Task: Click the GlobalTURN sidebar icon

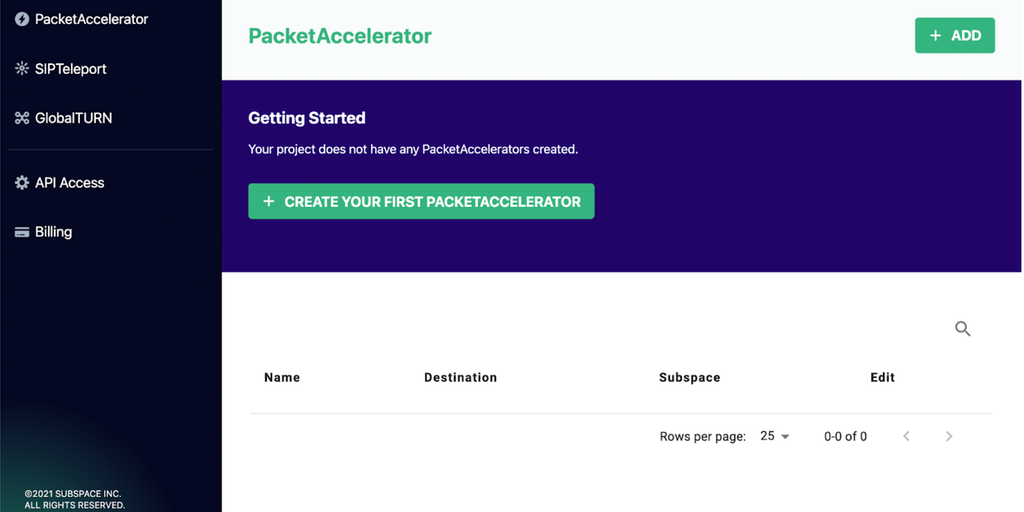Action: (22, 118)
